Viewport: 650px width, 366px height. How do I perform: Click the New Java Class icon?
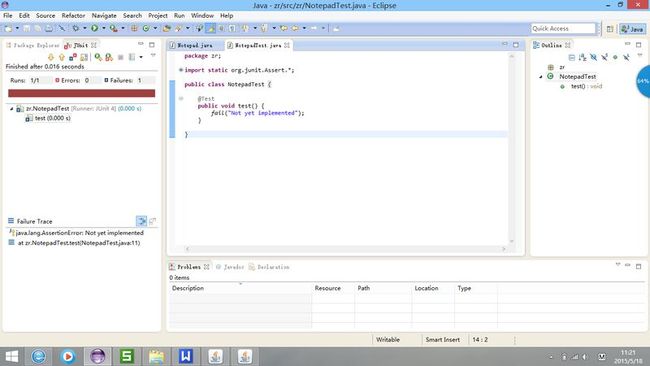click(146, 28)
